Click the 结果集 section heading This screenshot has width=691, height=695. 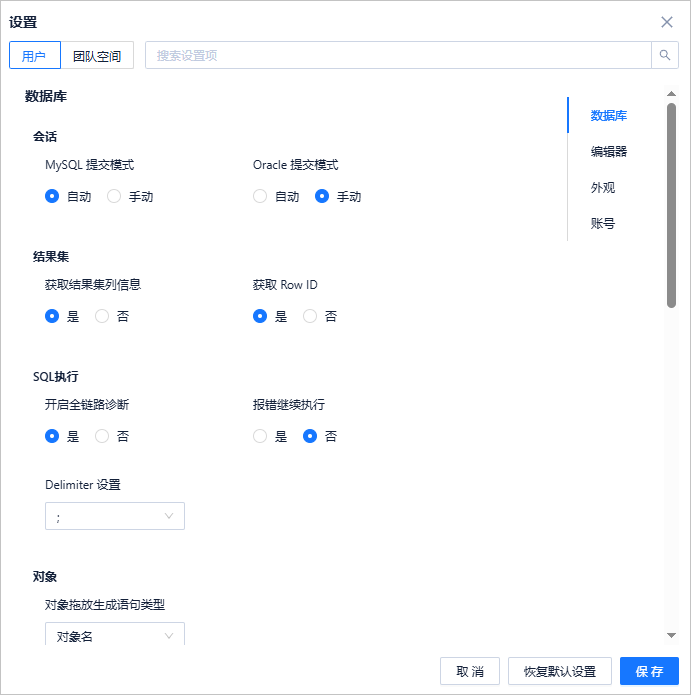coord(51,257)
